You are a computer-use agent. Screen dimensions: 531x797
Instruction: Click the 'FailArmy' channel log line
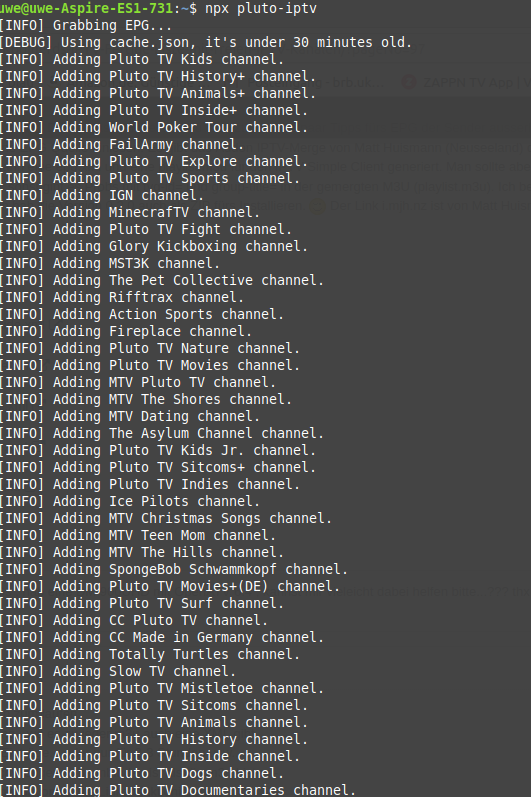pos(122,144)
